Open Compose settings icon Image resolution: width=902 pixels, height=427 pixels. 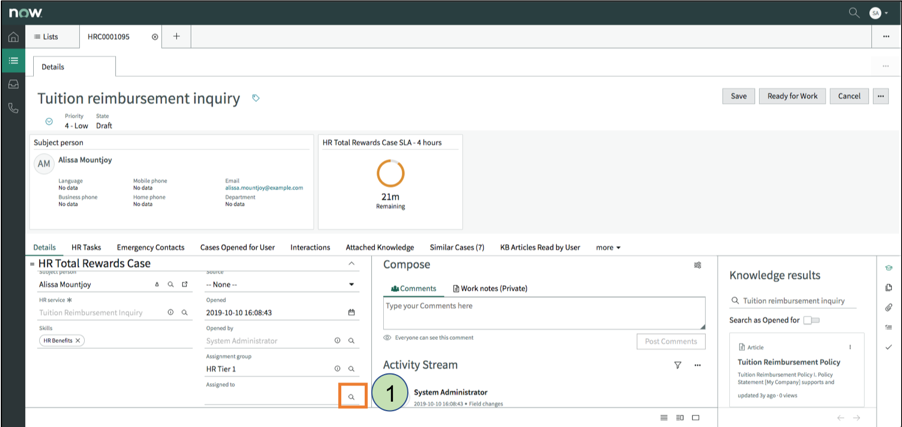(x=698, y=265)
